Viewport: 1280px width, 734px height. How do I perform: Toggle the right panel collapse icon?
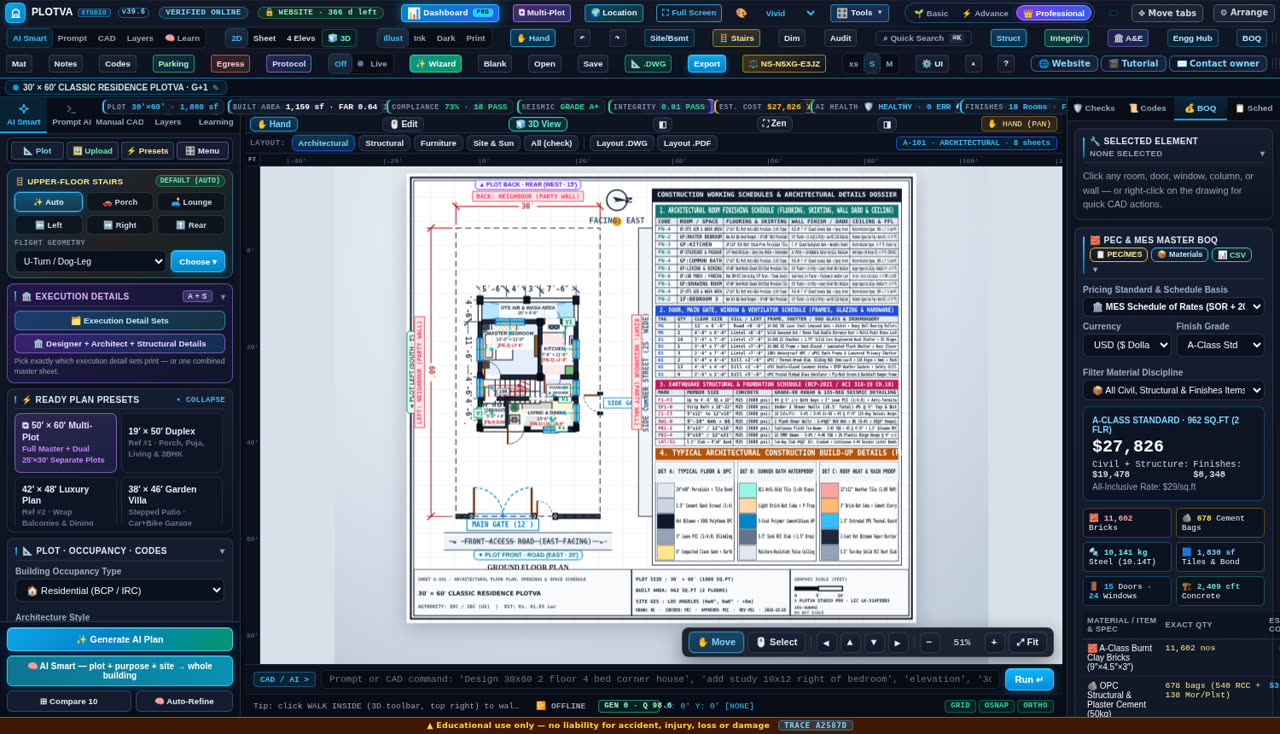pos(887,124)
